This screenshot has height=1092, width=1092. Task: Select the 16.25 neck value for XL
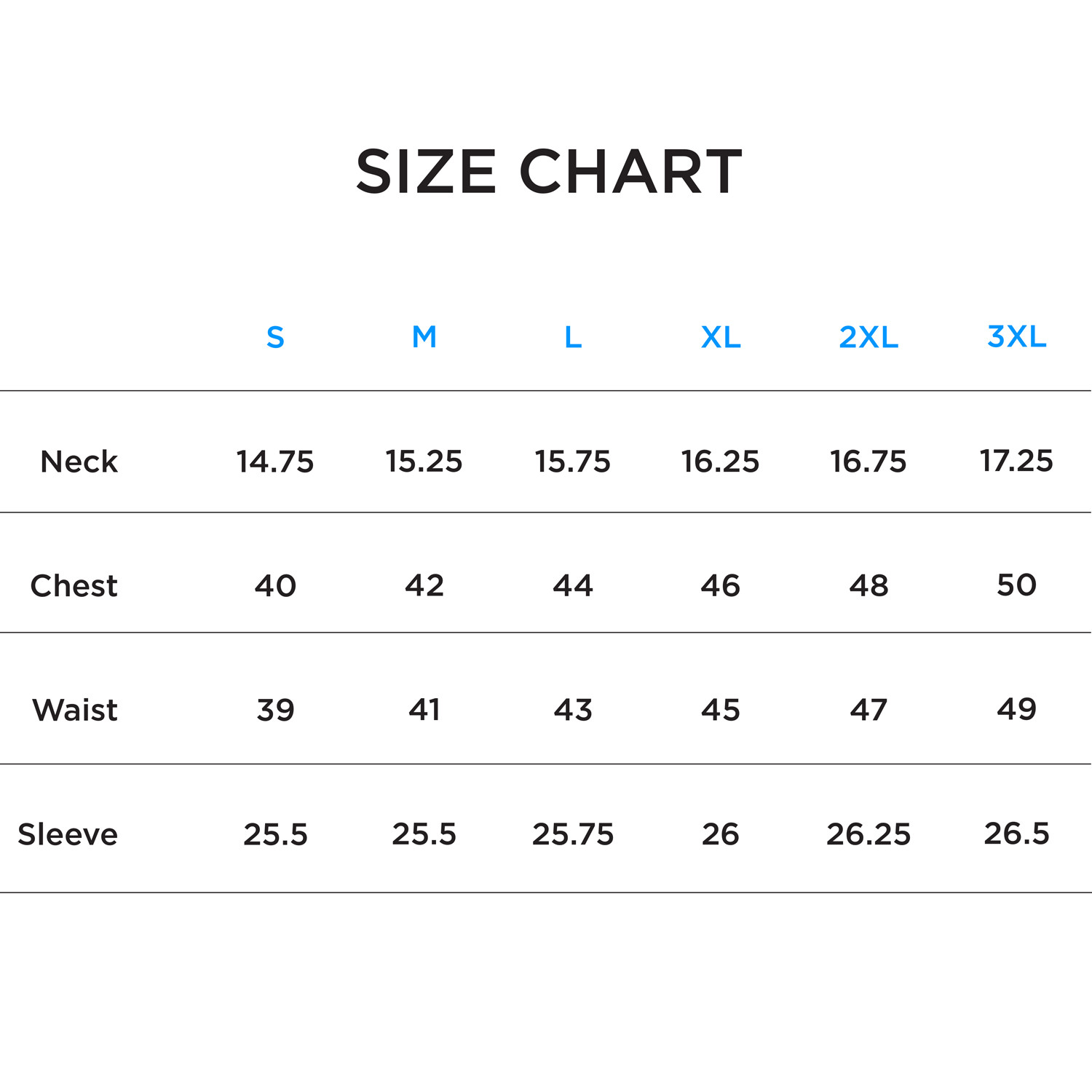[721, 462]
